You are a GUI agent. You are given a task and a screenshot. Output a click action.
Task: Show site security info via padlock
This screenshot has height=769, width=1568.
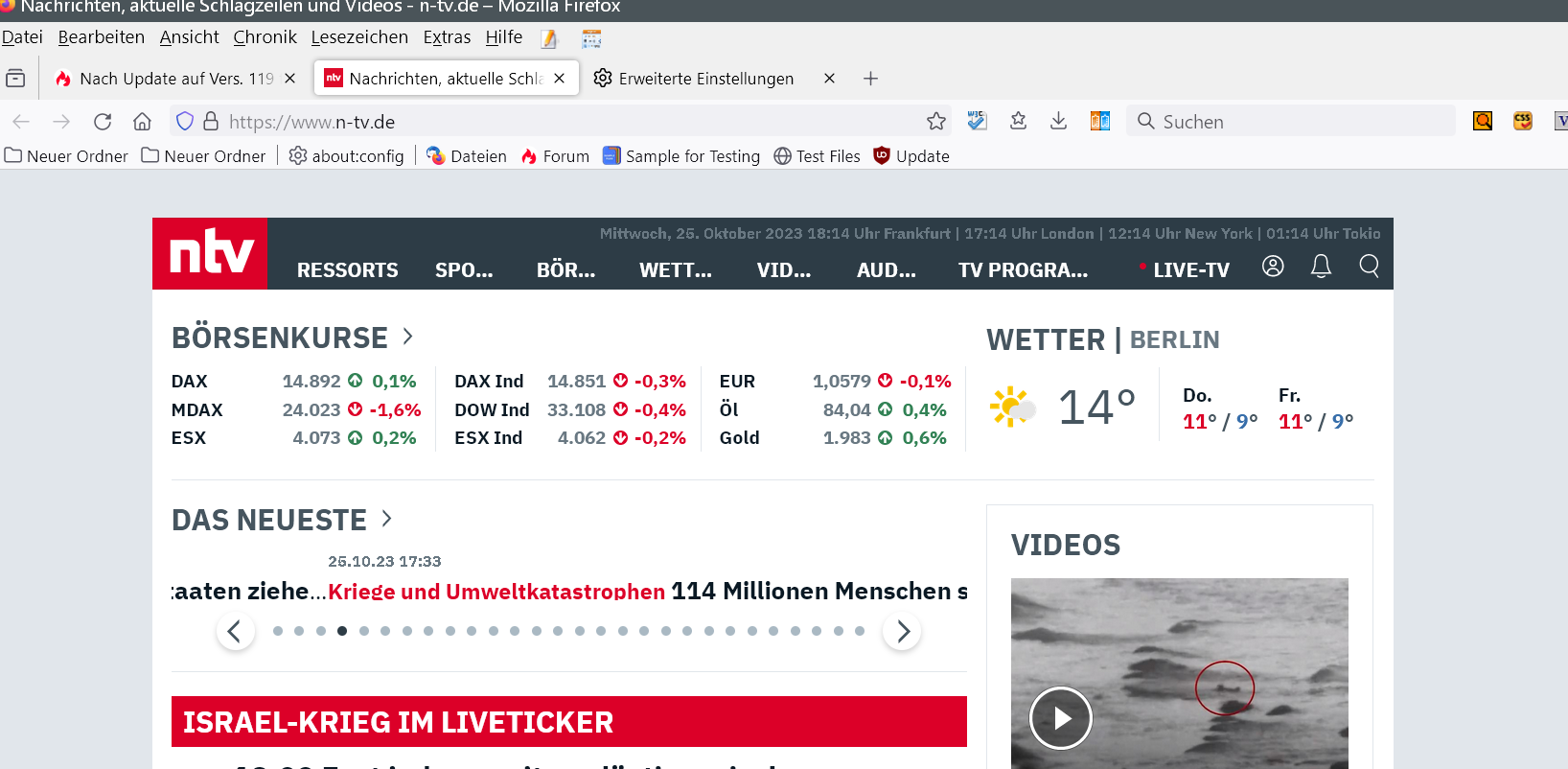[x=211, y=122]
